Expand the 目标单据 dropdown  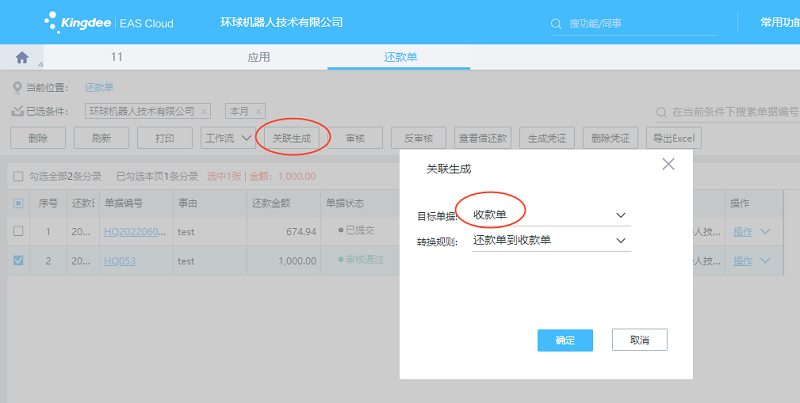(620, 215)
